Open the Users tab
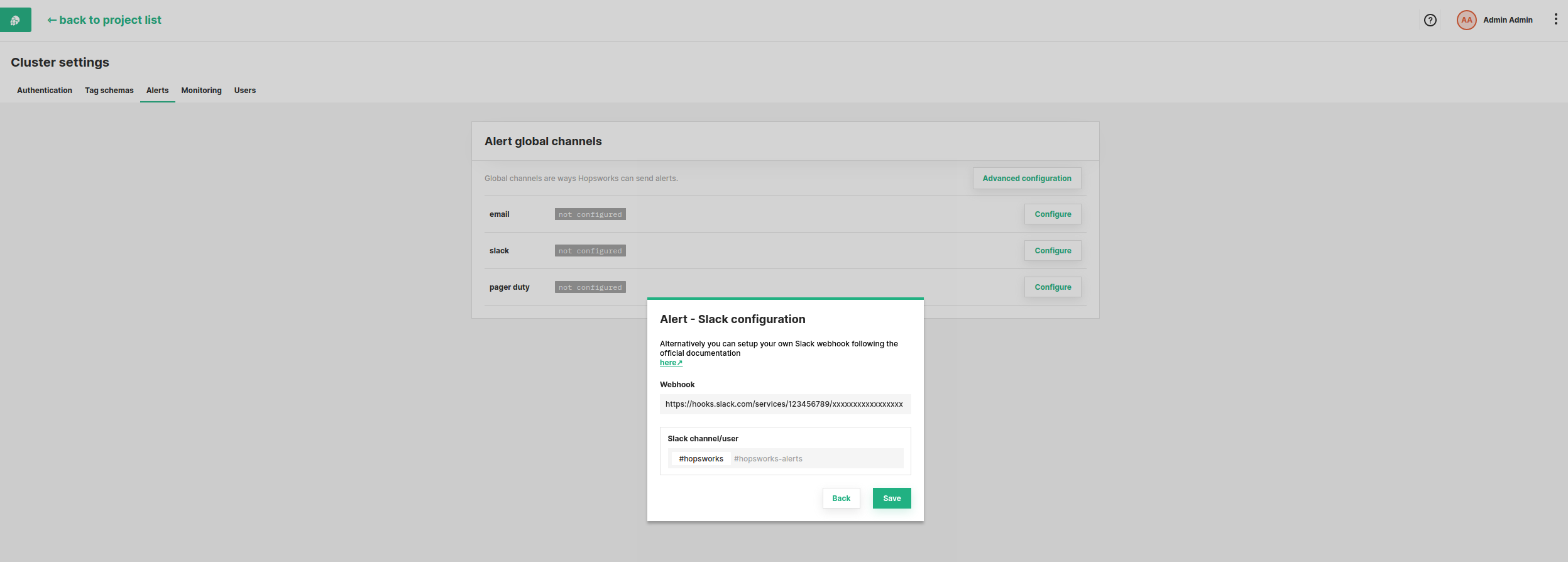The height and width of the screenshot is (562, 1568). pyautogui.click(x=244, y=91)
